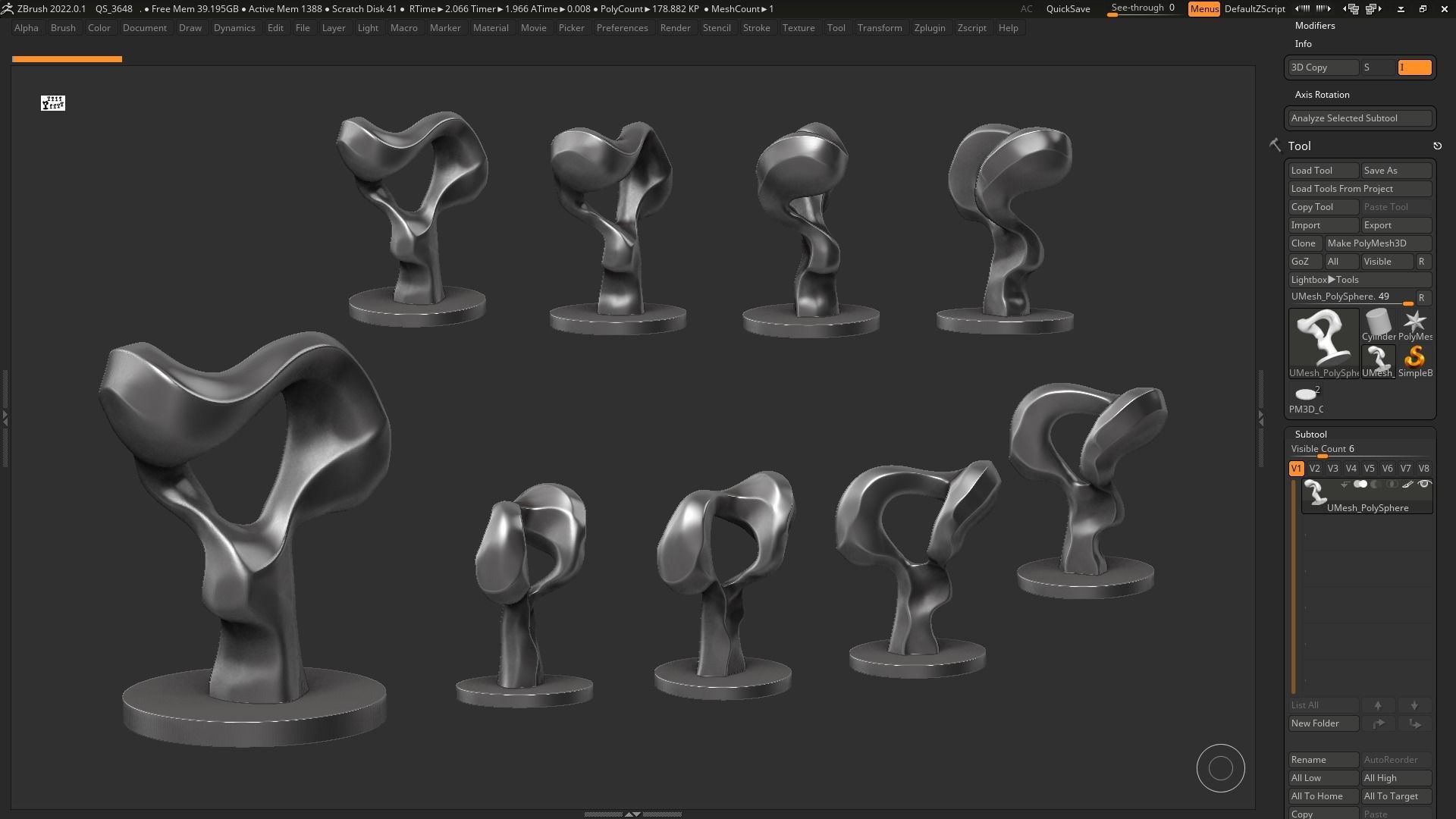This screenshot has height=819, width=1456.
Task: Select visibility set V5
Action: 1369,469
